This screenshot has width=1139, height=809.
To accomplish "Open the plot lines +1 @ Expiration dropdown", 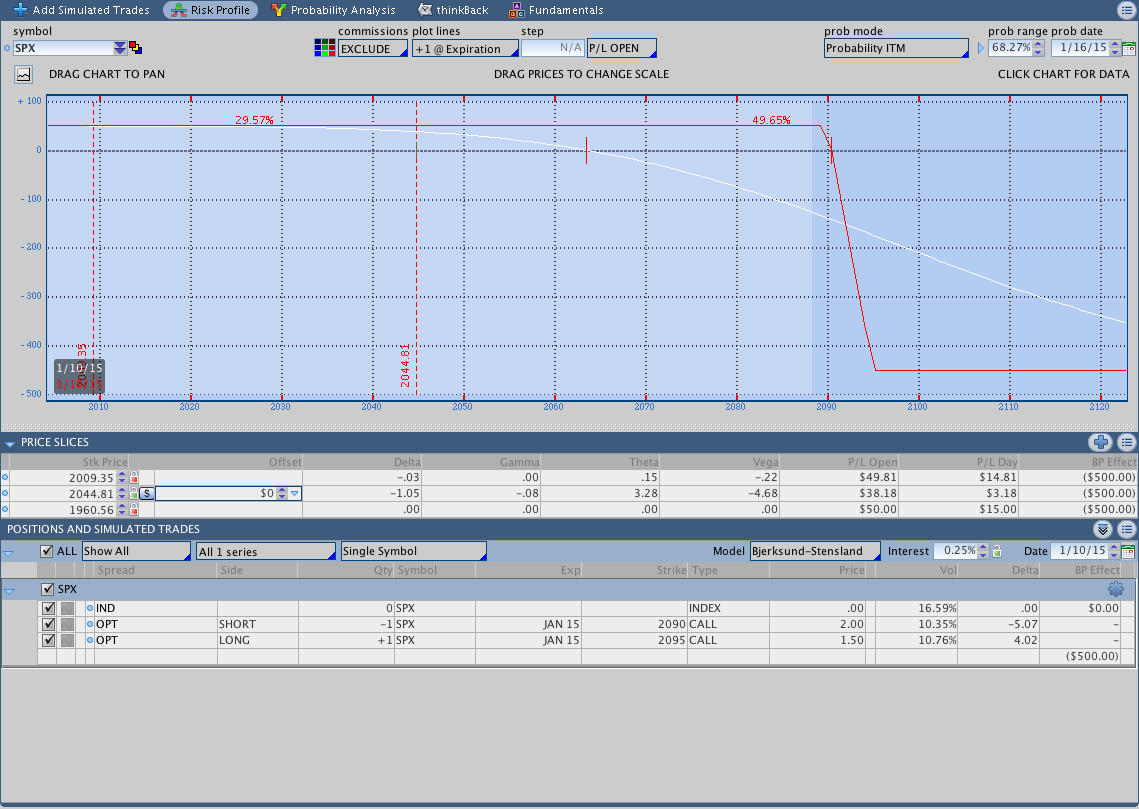I will click(465, 49).
